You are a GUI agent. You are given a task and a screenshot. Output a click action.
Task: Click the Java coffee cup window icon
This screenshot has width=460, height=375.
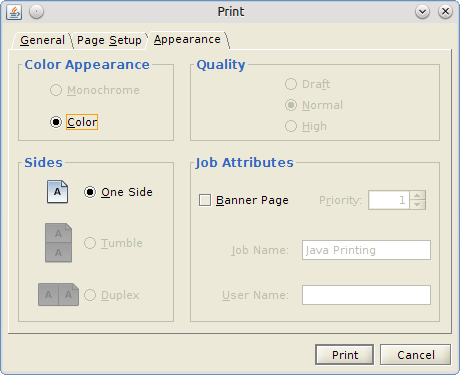pyautogui.click(x=14, y=12)
